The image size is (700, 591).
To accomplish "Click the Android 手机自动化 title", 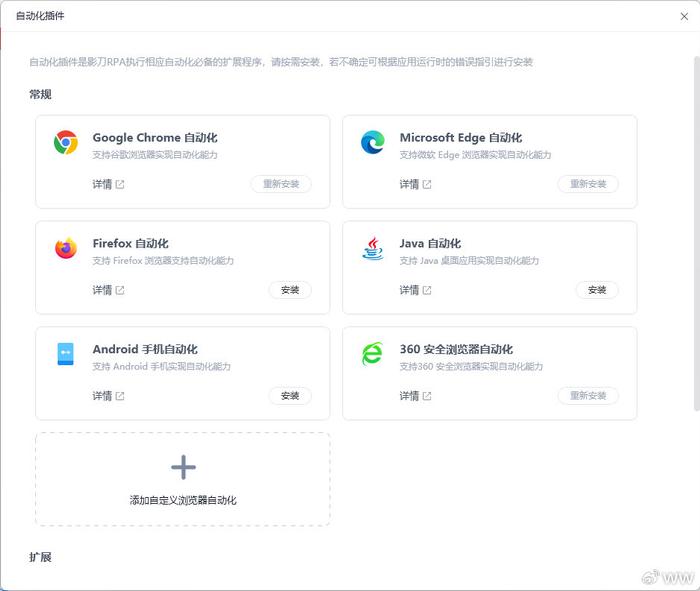I will point(145,349).
